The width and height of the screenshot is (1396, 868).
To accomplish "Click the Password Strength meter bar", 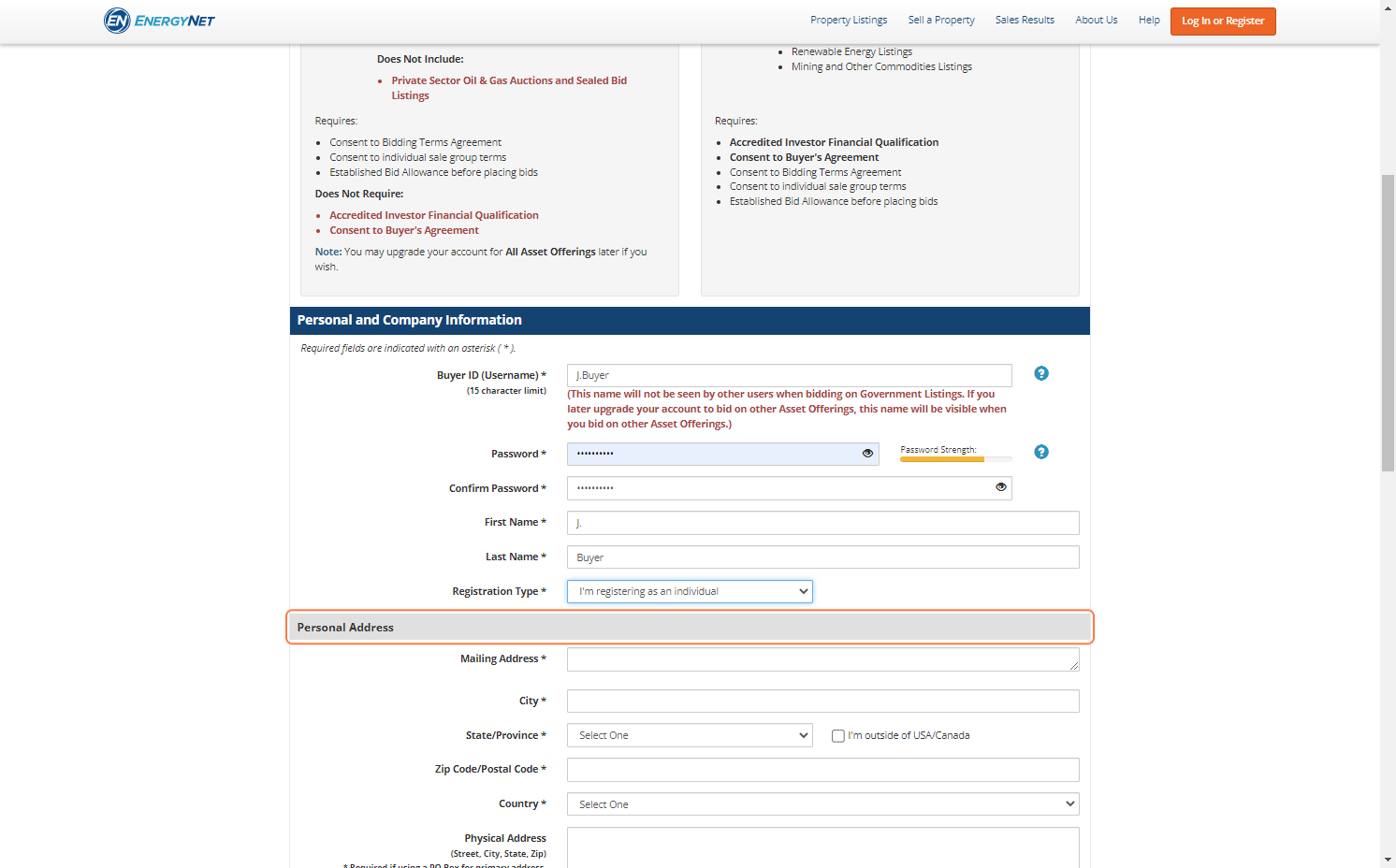I will 955,459.
